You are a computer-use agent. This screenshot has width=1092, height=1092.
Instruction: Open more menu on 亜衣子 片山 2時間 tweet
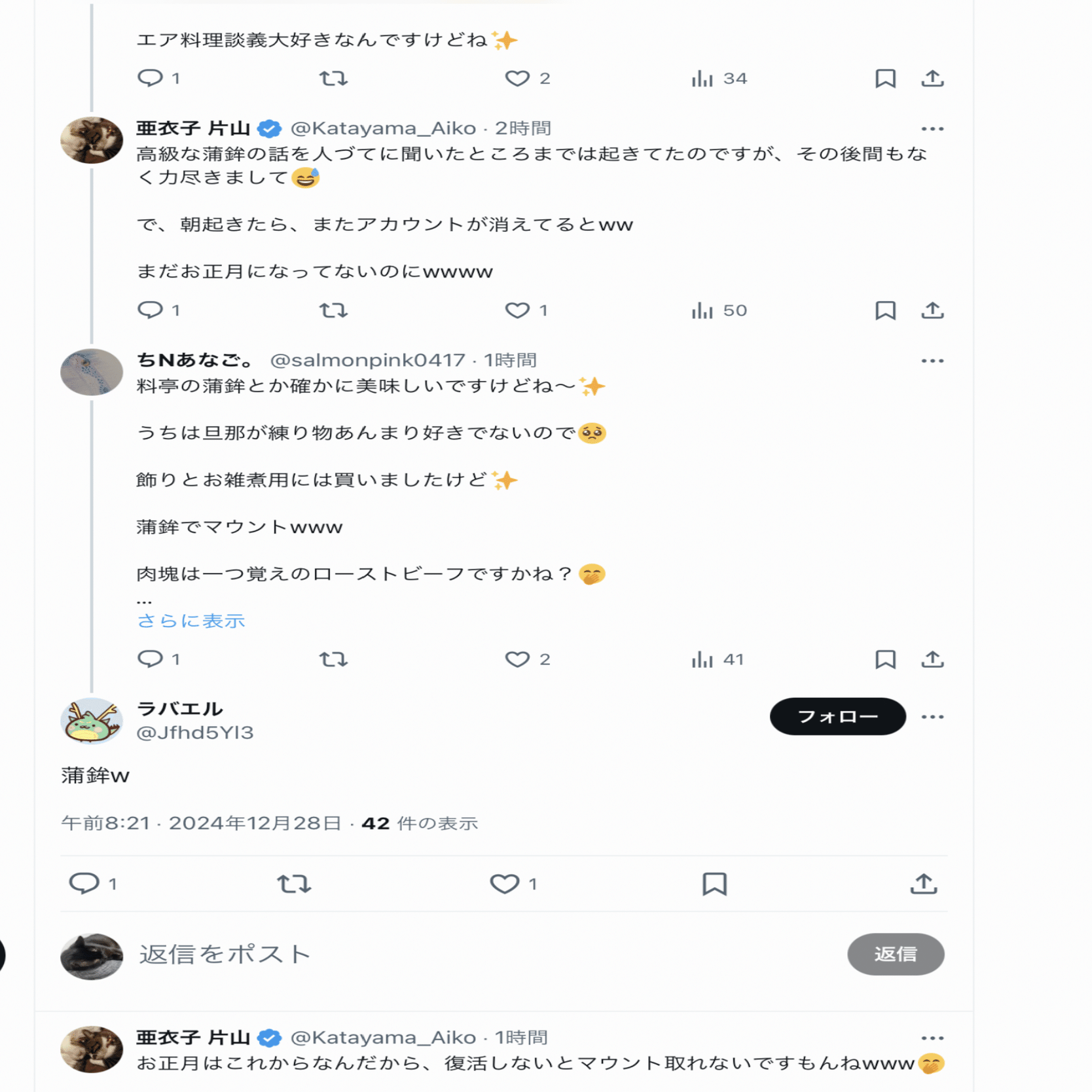(x=932, y=128)
